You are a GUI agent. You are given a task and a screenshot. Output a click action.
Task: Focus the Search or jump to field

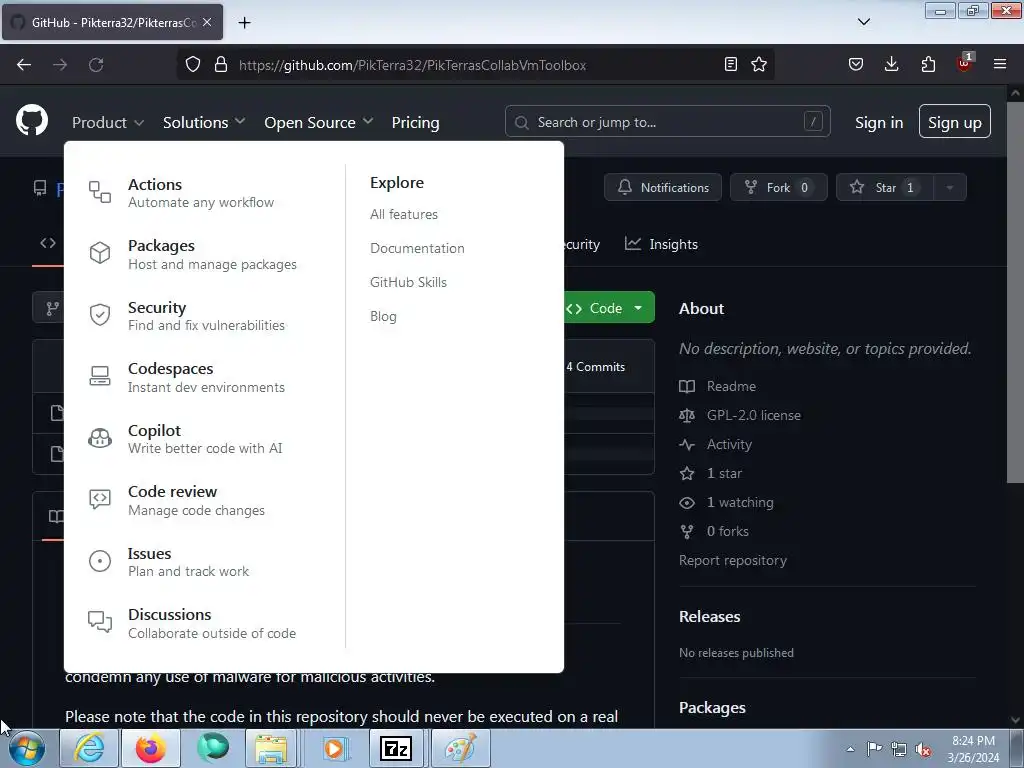pos(667,121)
